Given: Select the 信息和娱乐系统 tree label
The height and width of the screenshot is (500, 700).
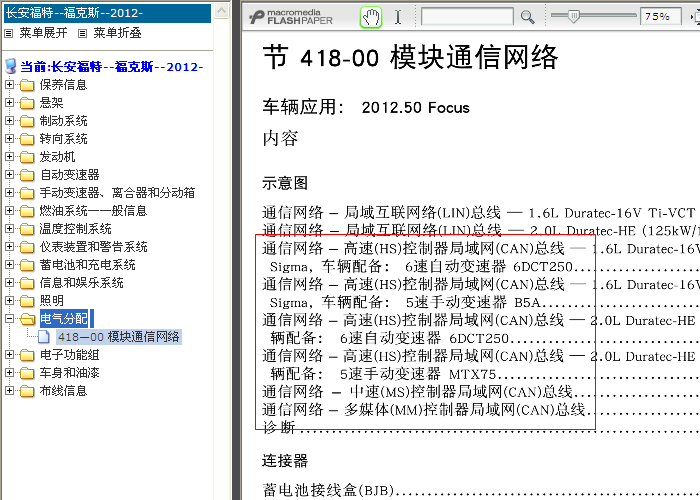Looking at the screenshot, I should [81, 282].
